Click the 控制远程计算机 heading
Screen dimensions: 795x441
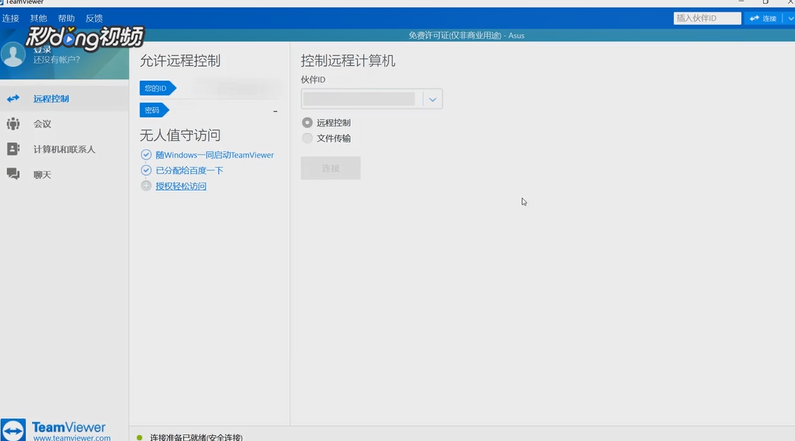pyautogui.click(x=348, y=61)
